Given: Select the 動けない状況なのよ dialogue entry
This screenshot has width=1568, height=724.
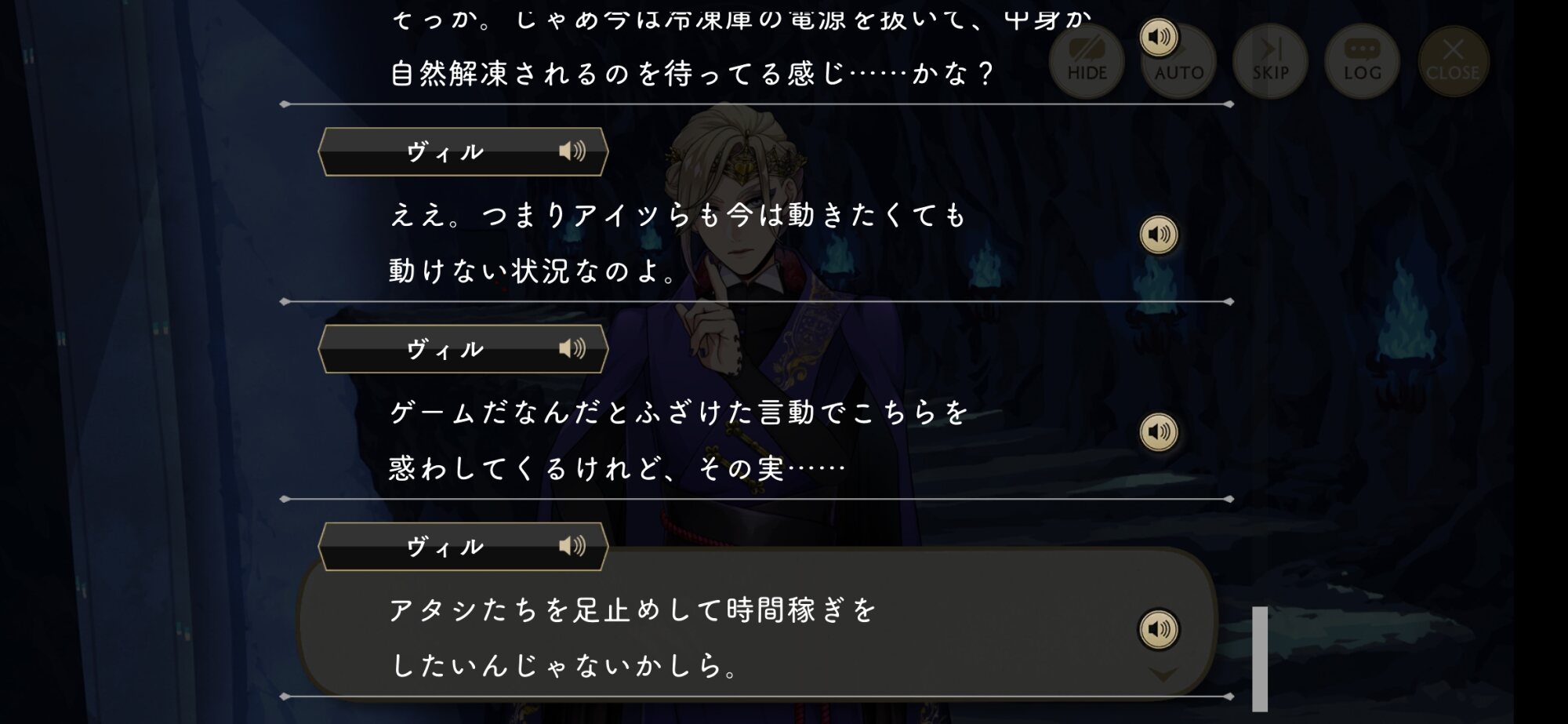Looking at the screenshot, I should pyautogui.click(x=757, y=242).
